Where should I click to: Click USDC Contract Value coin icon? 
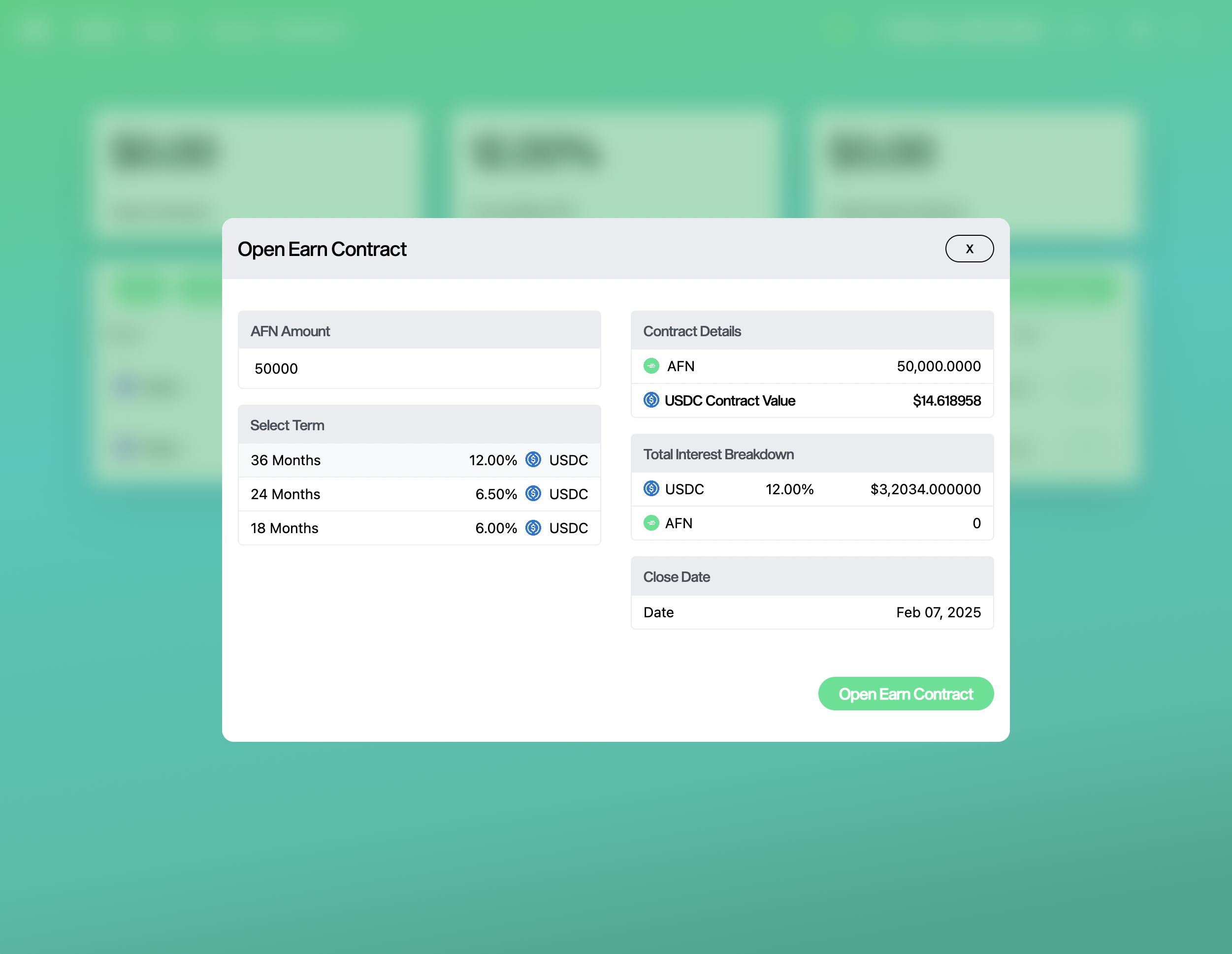651,400
